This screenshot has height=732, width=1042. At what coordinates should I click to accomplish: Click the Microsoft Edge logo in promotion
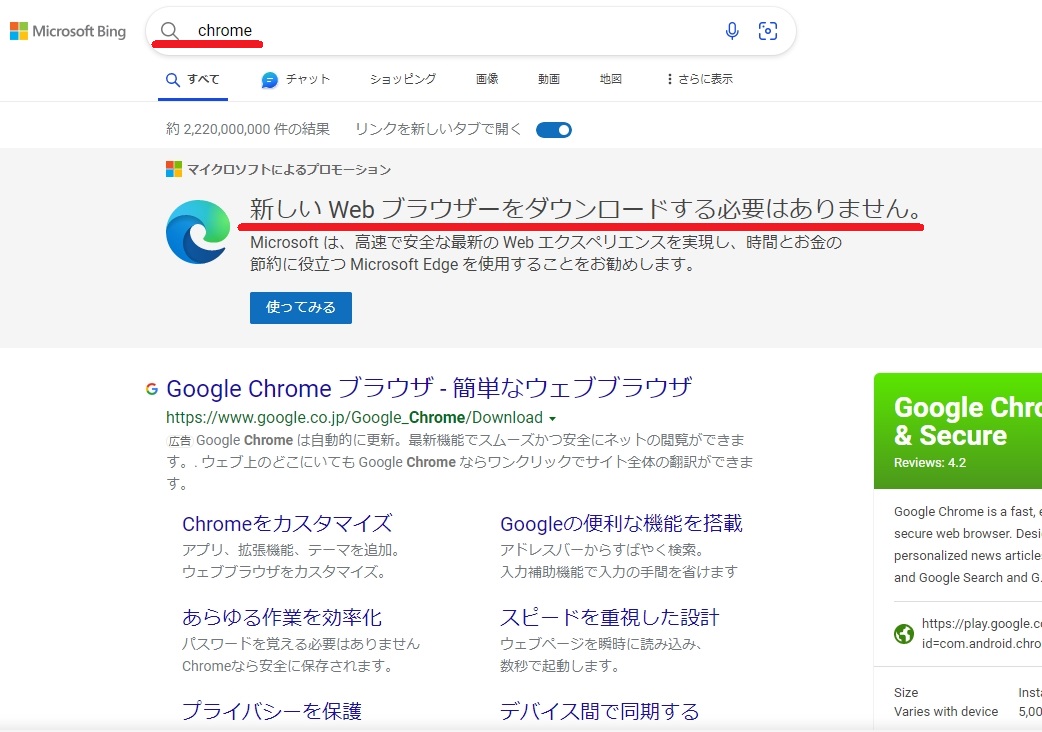(198, 232)
